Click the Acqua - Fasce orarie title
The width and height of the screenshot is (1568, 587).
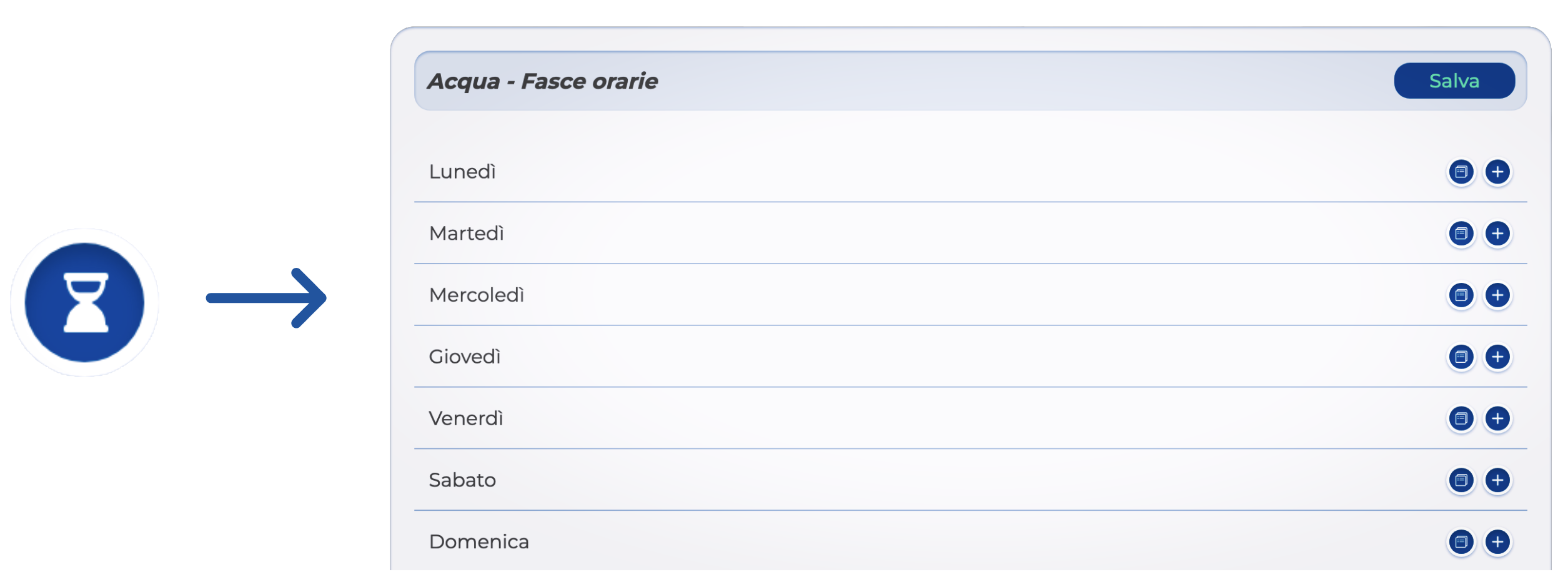click(x=542, y=81)
